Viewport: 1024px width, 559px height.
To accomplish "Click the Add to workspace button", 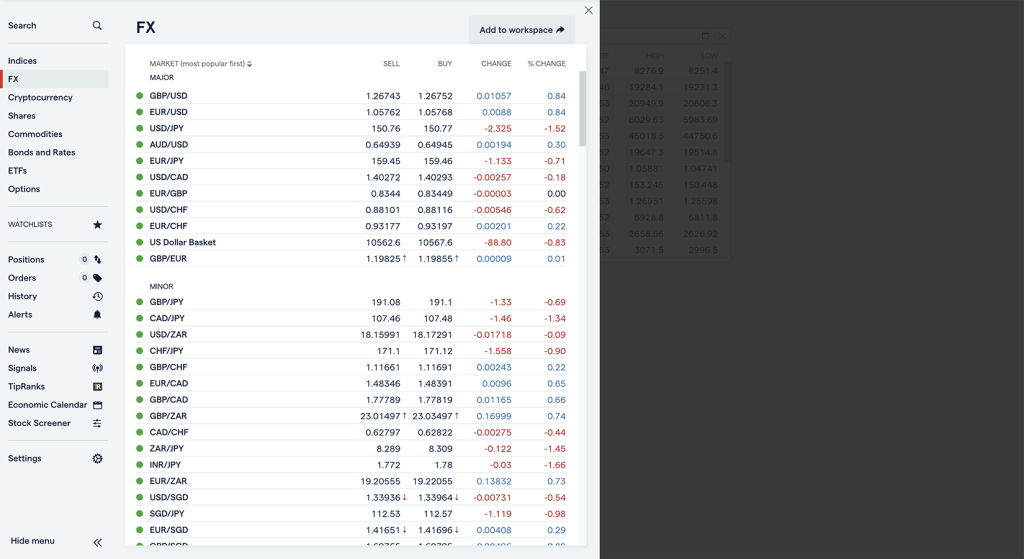I will [521, 30].
